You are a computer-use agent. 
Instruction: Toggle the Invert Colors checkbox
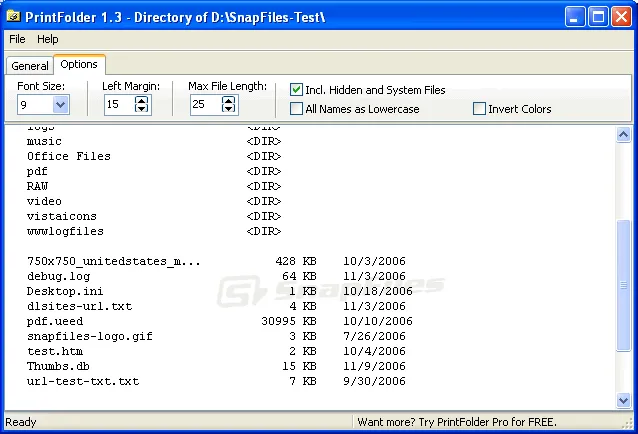479,109
